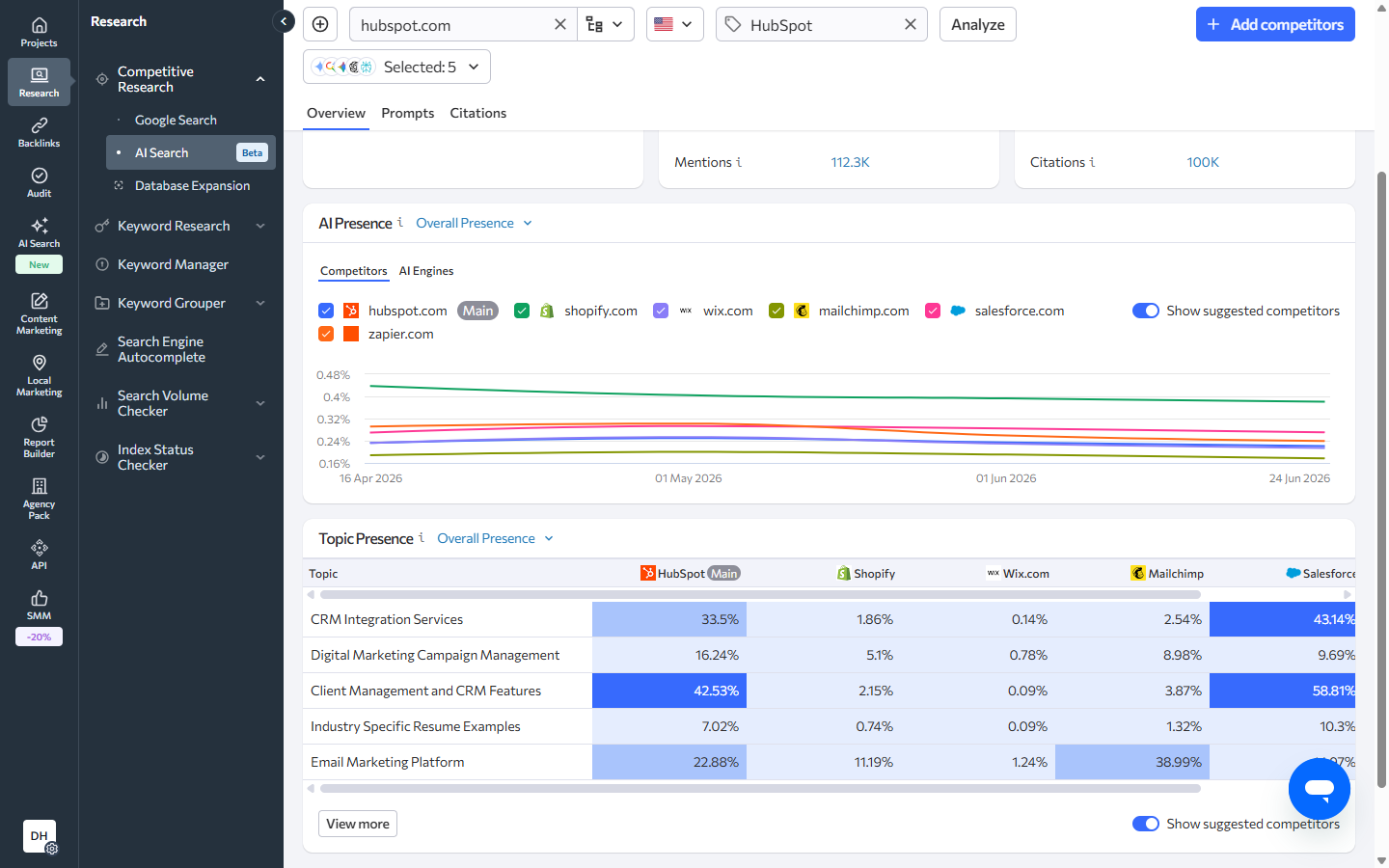
Task: Click the Analyze button
Action: click(978, 24)
